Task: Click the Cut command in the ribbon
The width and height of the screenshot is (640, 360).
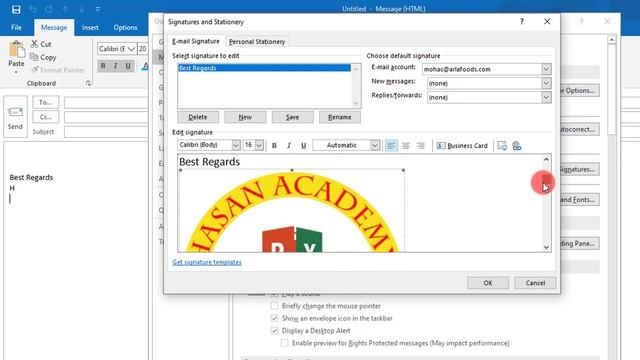Action: point(41,44)
